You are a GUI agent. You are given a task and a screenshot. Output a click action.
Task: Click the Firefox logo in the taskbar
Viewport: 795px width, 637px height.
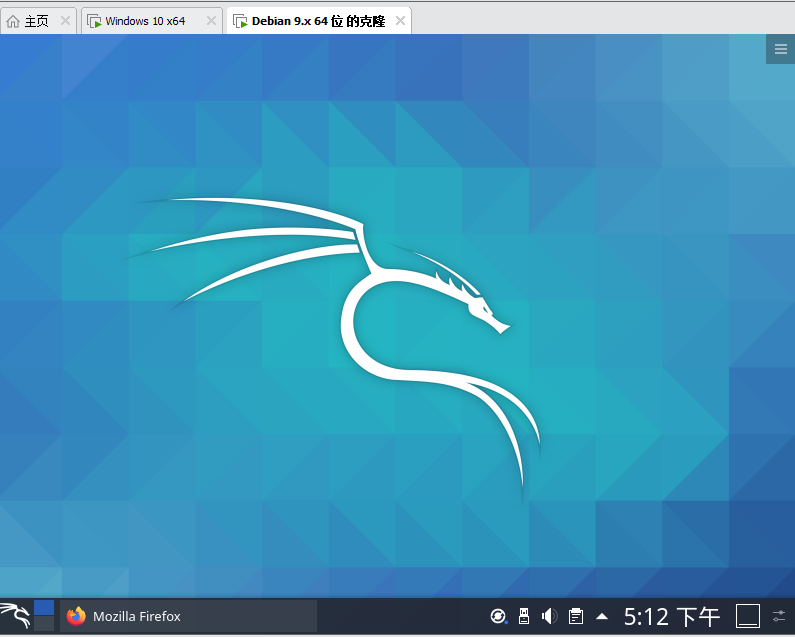click(x=76, y=616)
